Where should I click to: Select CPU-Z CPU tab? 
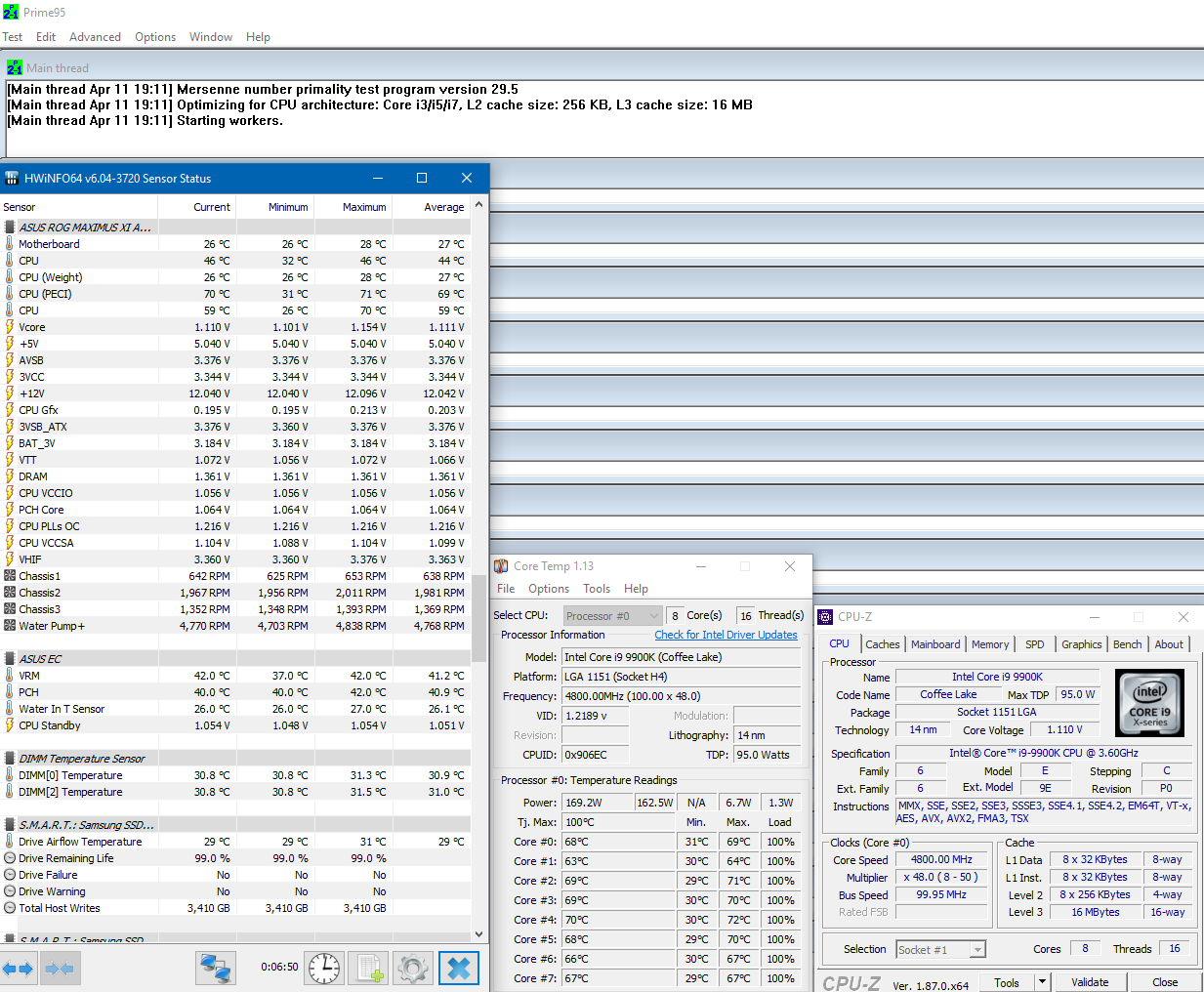839,643
